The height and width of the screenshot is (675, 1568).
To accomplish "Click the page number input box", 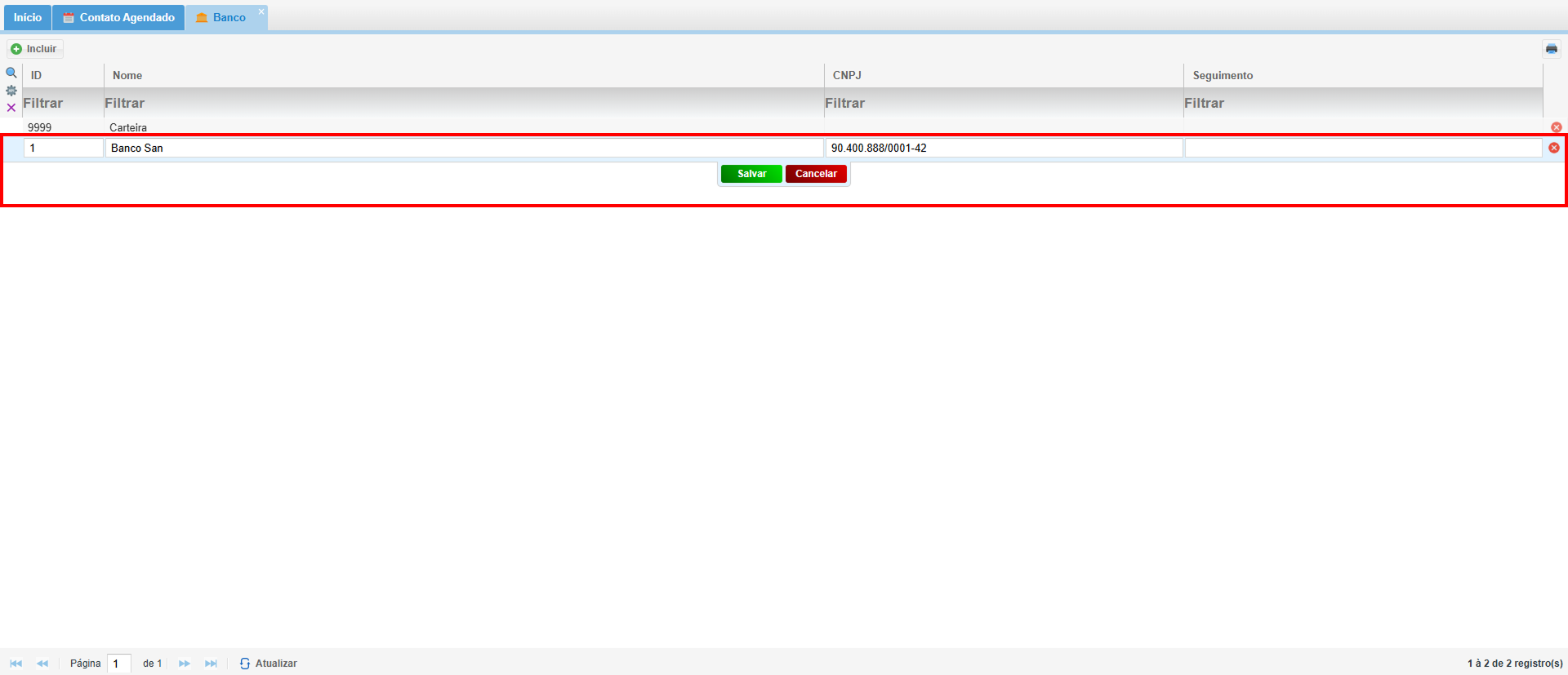I will tap(119, 664).
